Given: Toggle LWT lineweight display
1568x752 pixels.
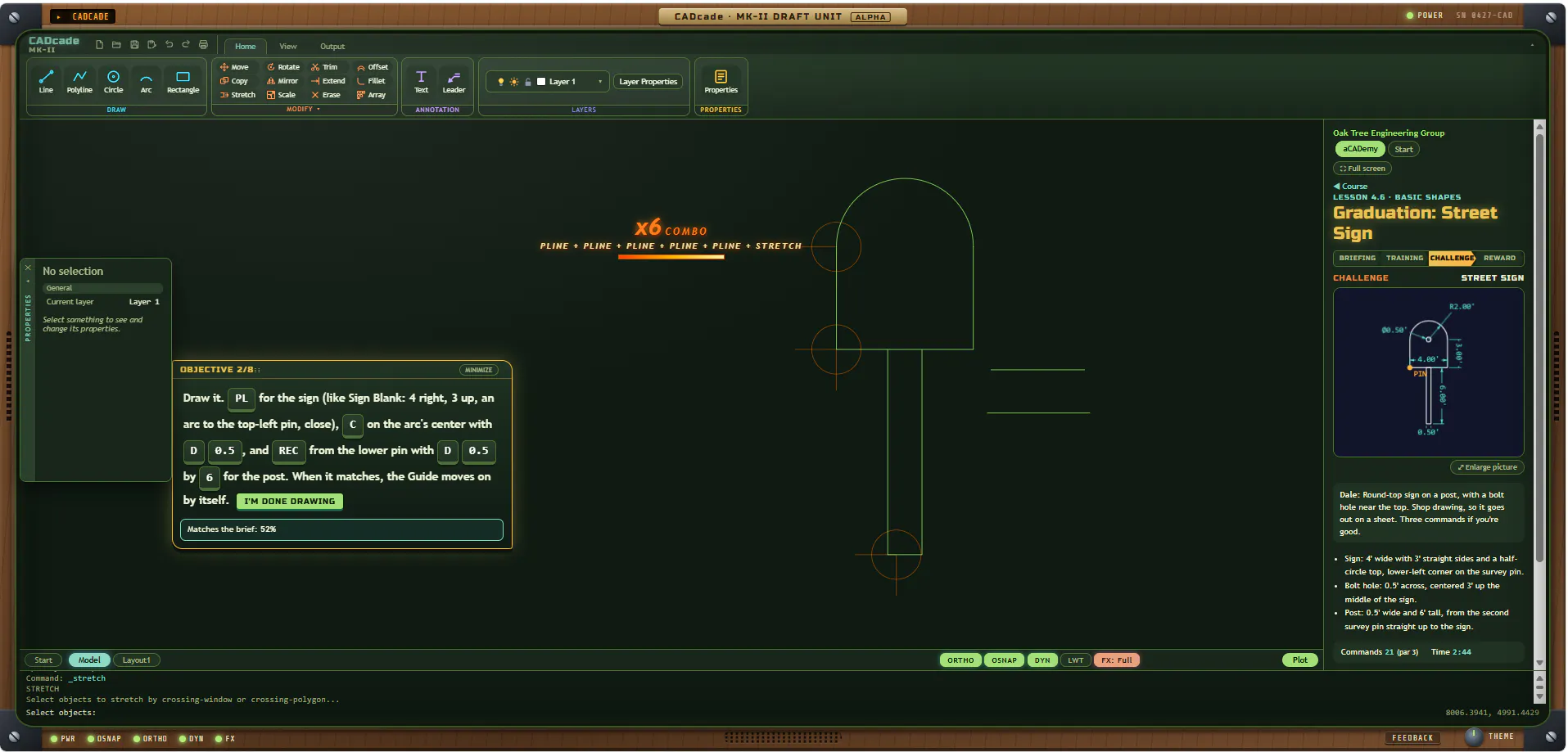Looking at the screenshot, I should [x=1076, y=660].
